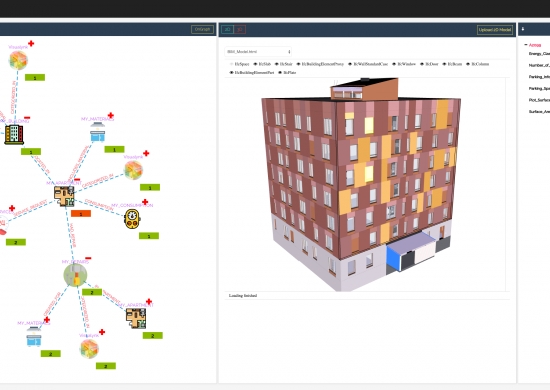Collapse MY_REPAIRS using its red minus

coord(88,258)
